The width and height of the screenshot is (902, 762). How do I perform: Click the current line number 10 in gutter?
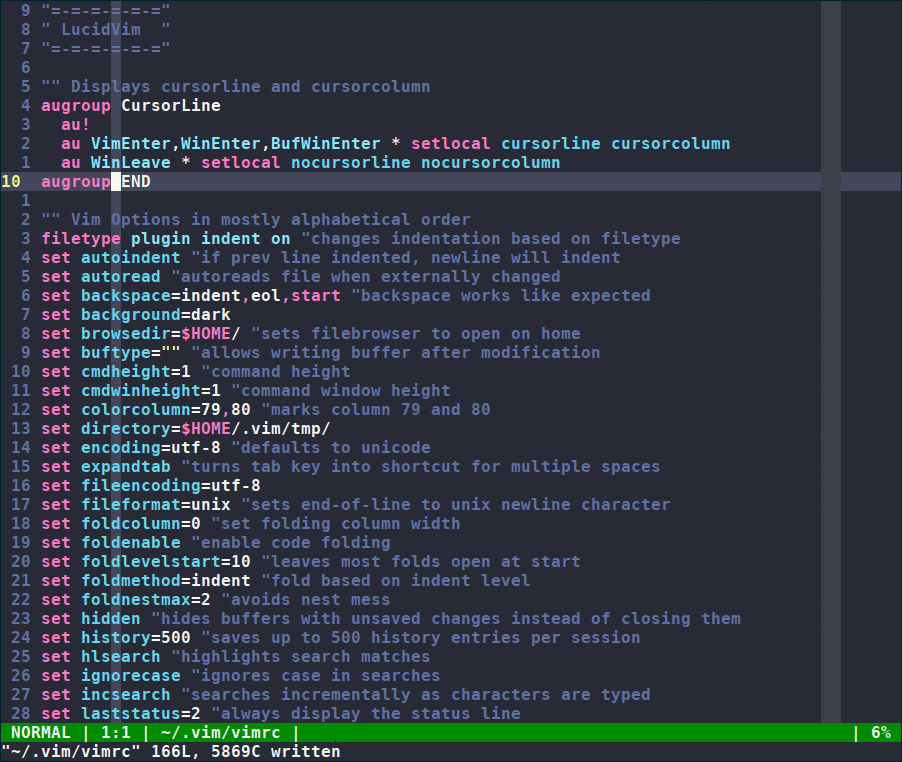coord(11,181)
